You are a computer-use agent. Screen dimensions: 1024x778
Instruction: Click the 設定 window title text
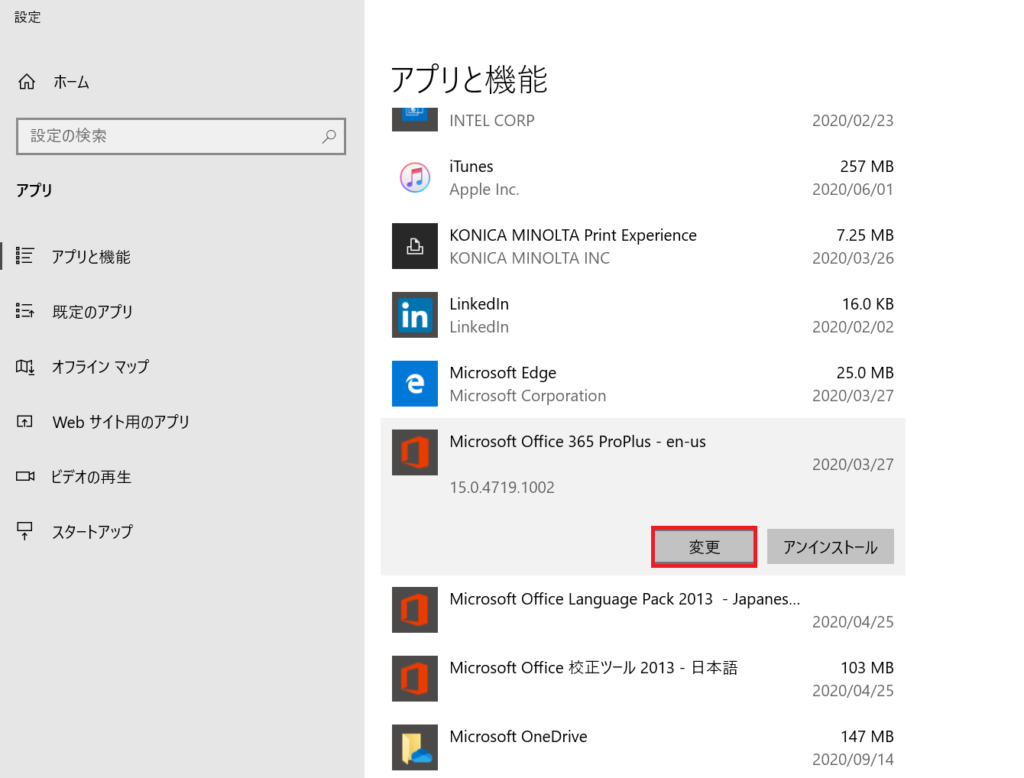coord(27,17)
